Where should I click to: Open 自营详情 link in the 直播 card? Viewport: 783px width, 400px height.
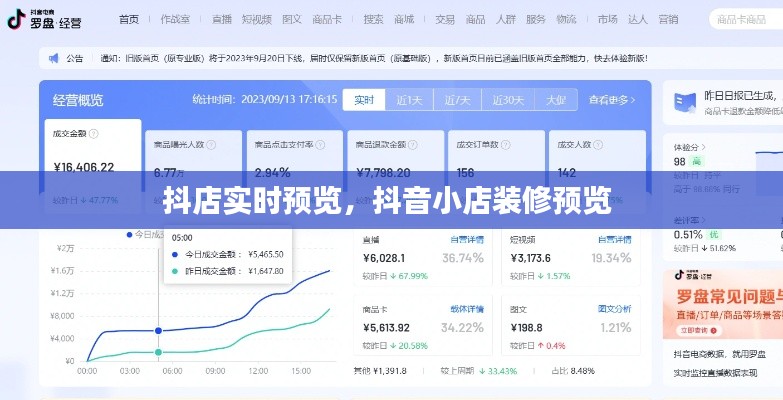click(x=467, y=240)
